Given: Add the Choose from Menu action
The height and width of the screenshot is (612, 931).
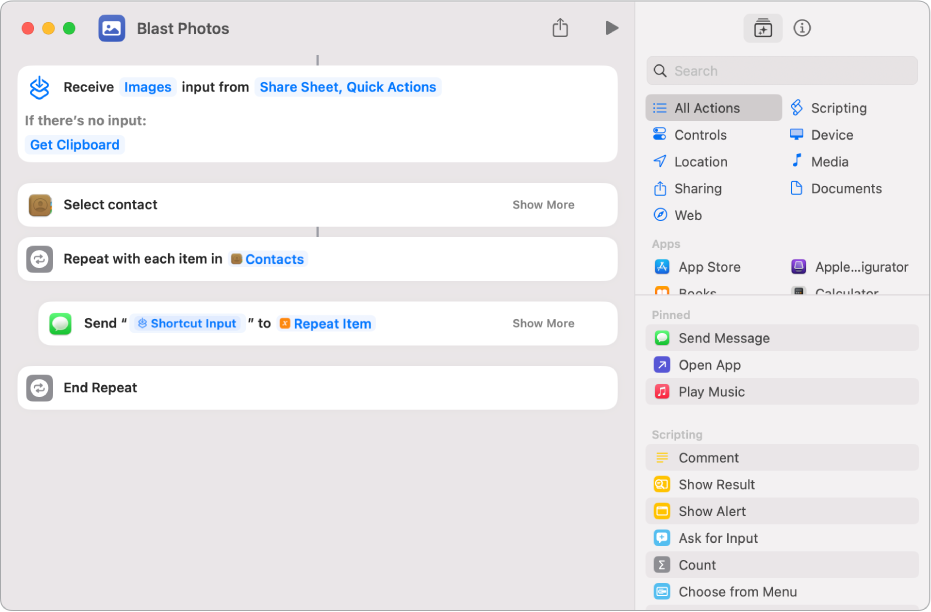Looking at the screenshot, I should coord(782,592).
